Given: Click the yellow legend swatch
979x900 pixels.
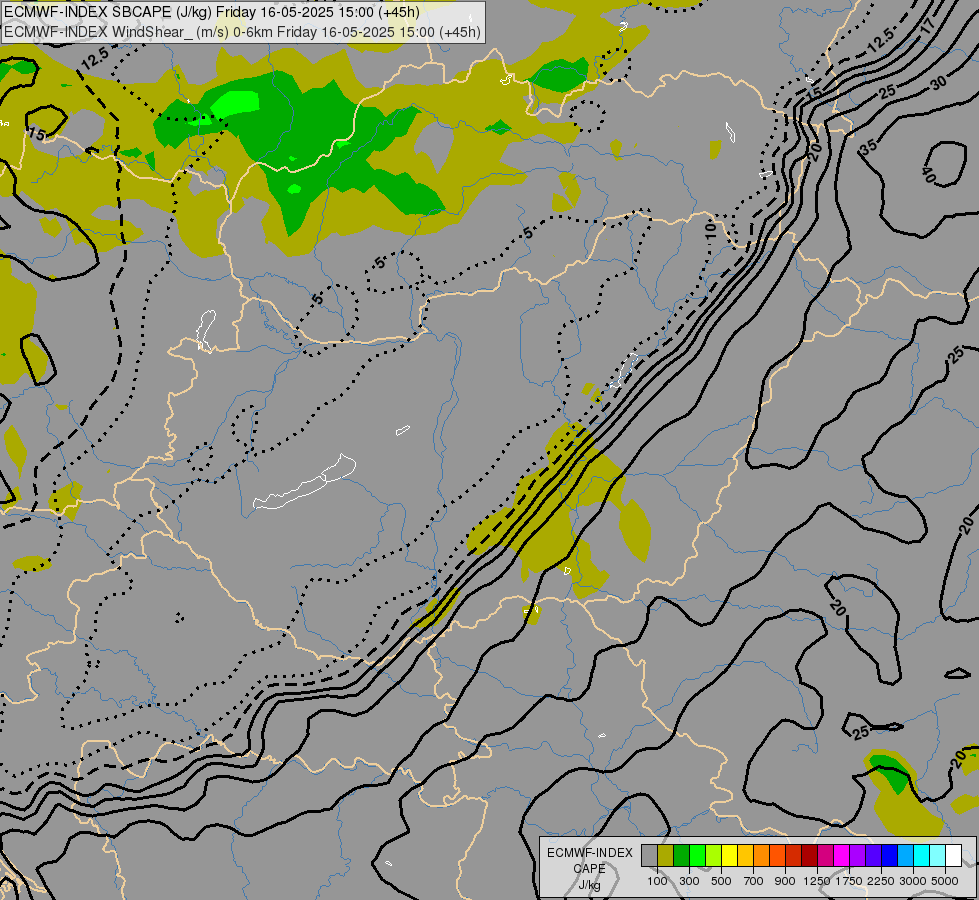Looking at the screenshot, I should [729, 855].
